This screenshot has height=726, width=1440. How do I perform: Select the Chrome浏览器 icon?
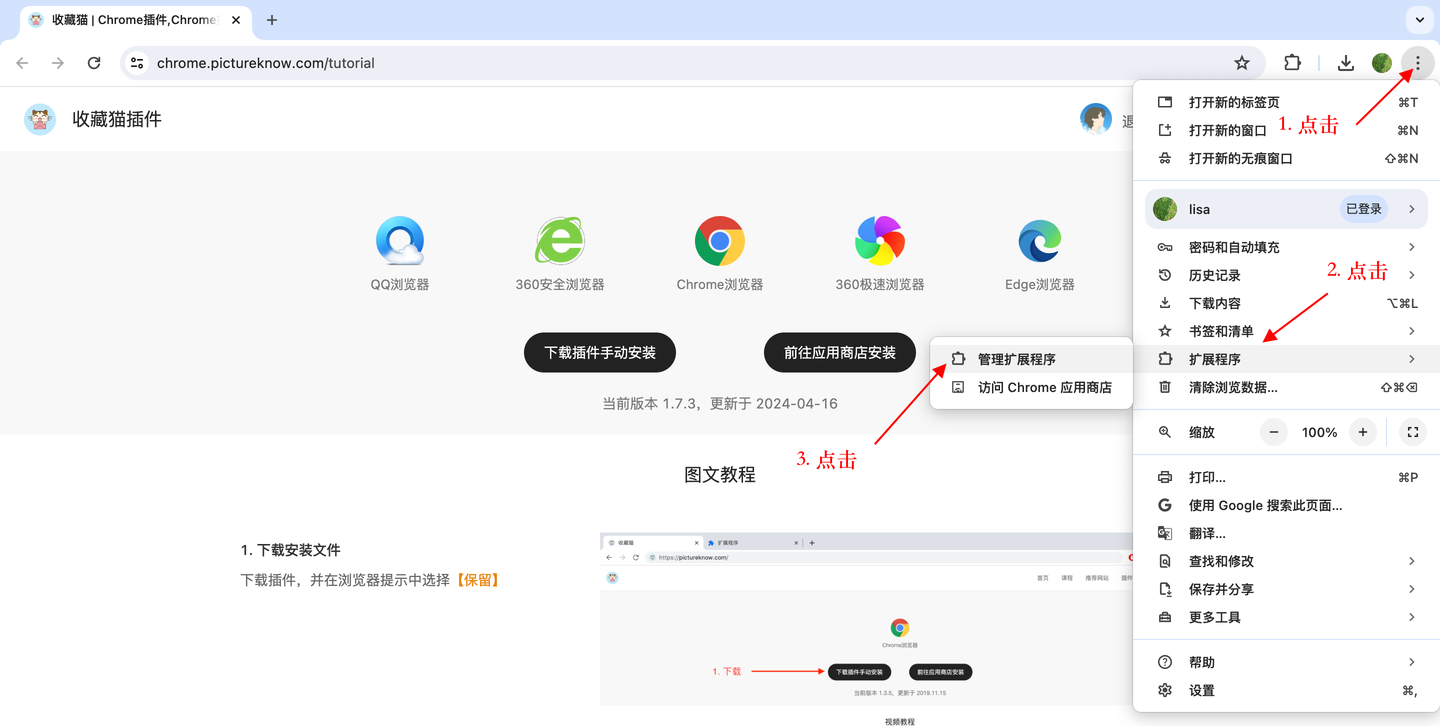720,241
